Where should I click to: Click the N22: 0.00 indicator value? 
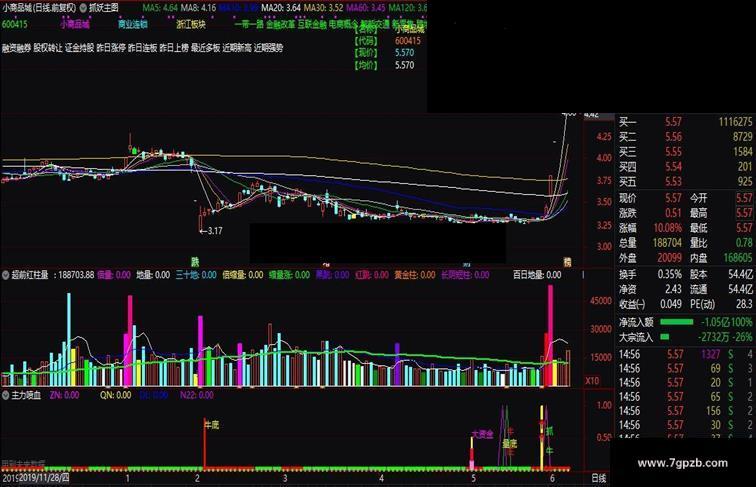pos(197,395)
